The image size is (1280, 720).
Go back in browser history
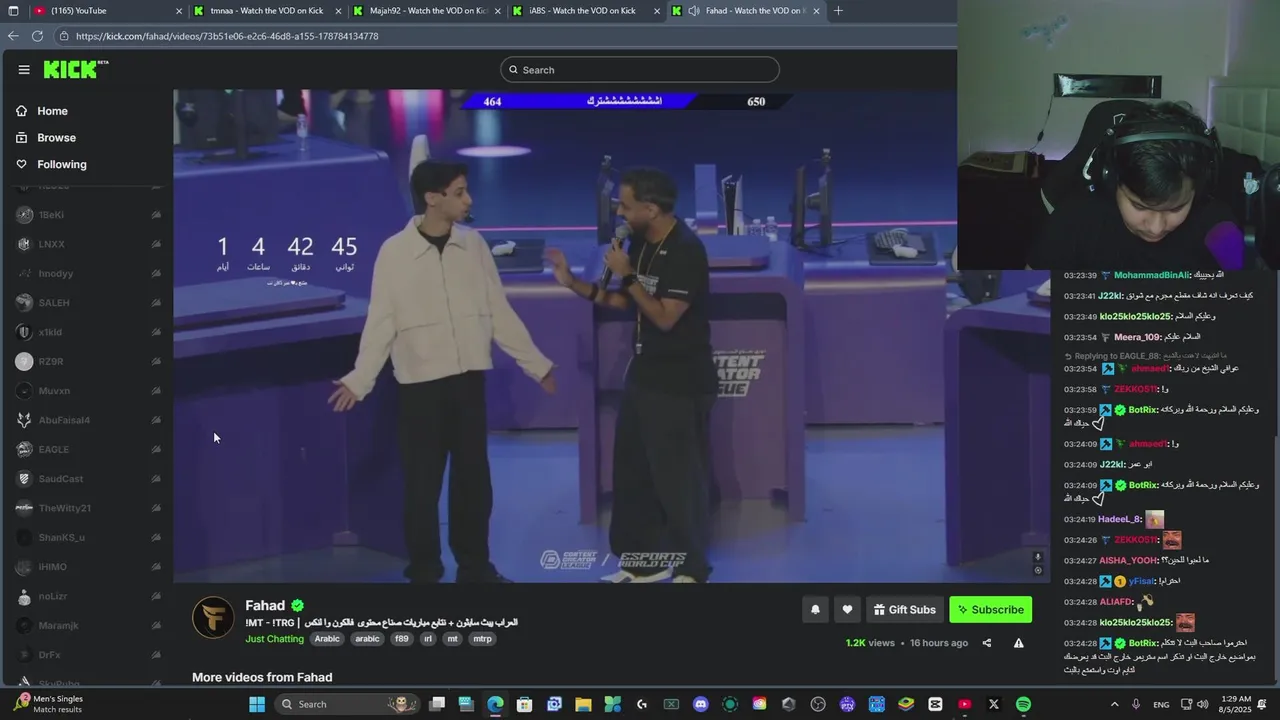[x=13, y=36]
